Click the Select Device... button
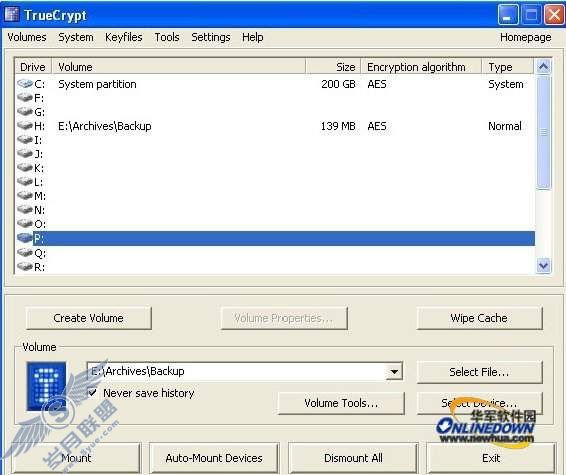Screen dimensions: 566x475 (479, 403)
